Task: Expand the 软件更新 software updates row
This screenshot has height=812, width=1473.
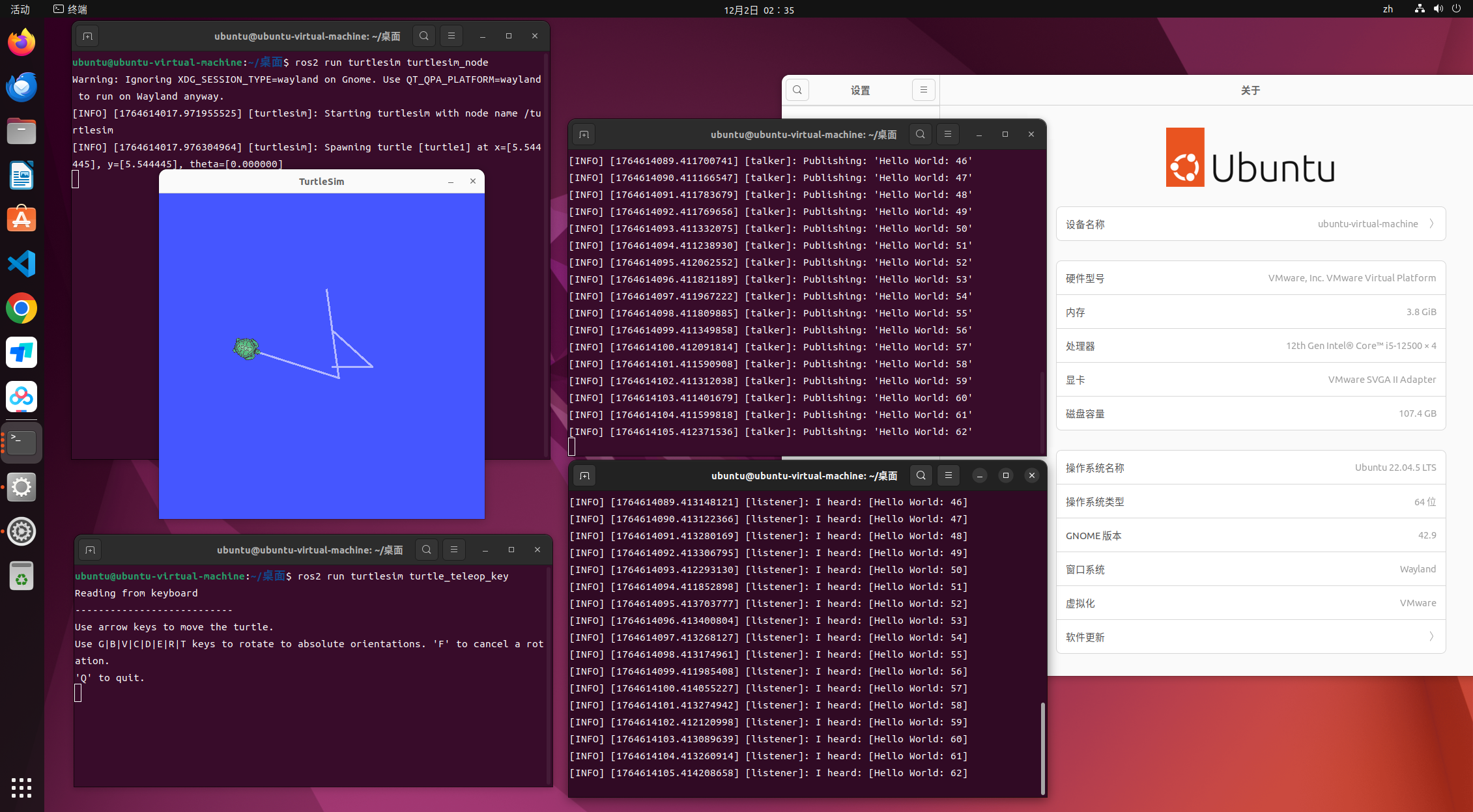Action: click(x=1250, y=637)
